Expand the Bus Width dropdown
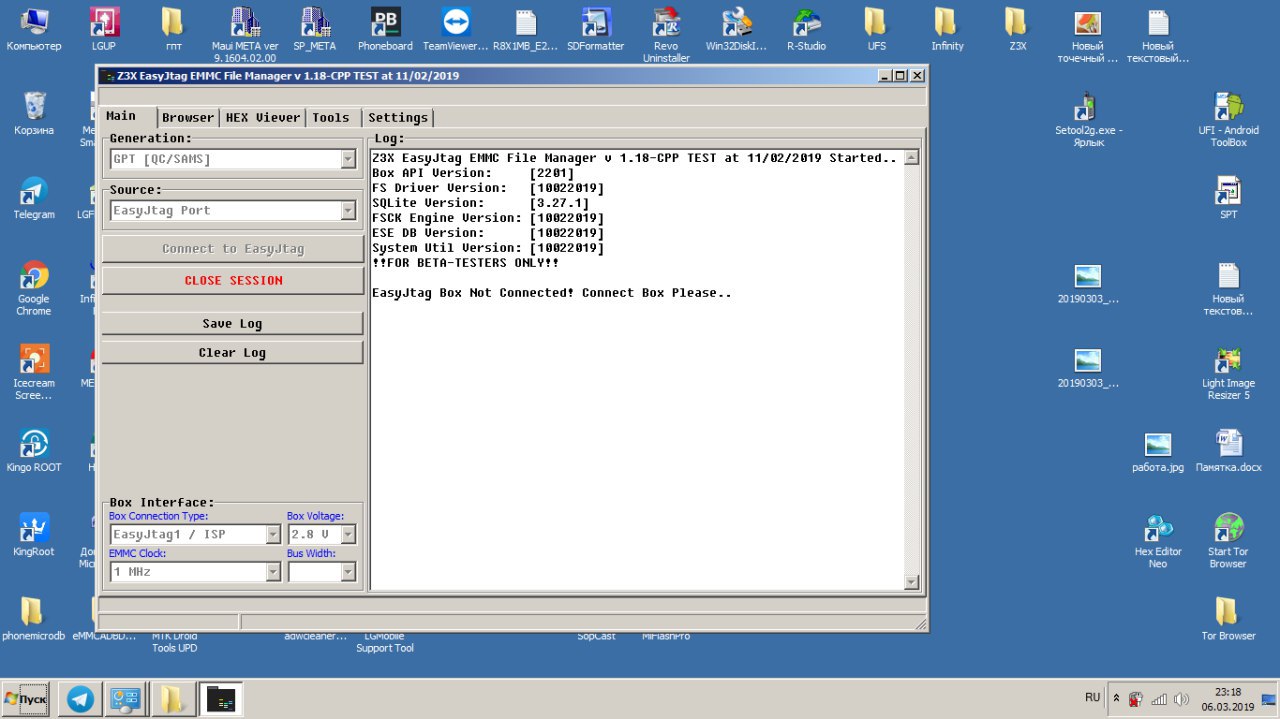 348,572
